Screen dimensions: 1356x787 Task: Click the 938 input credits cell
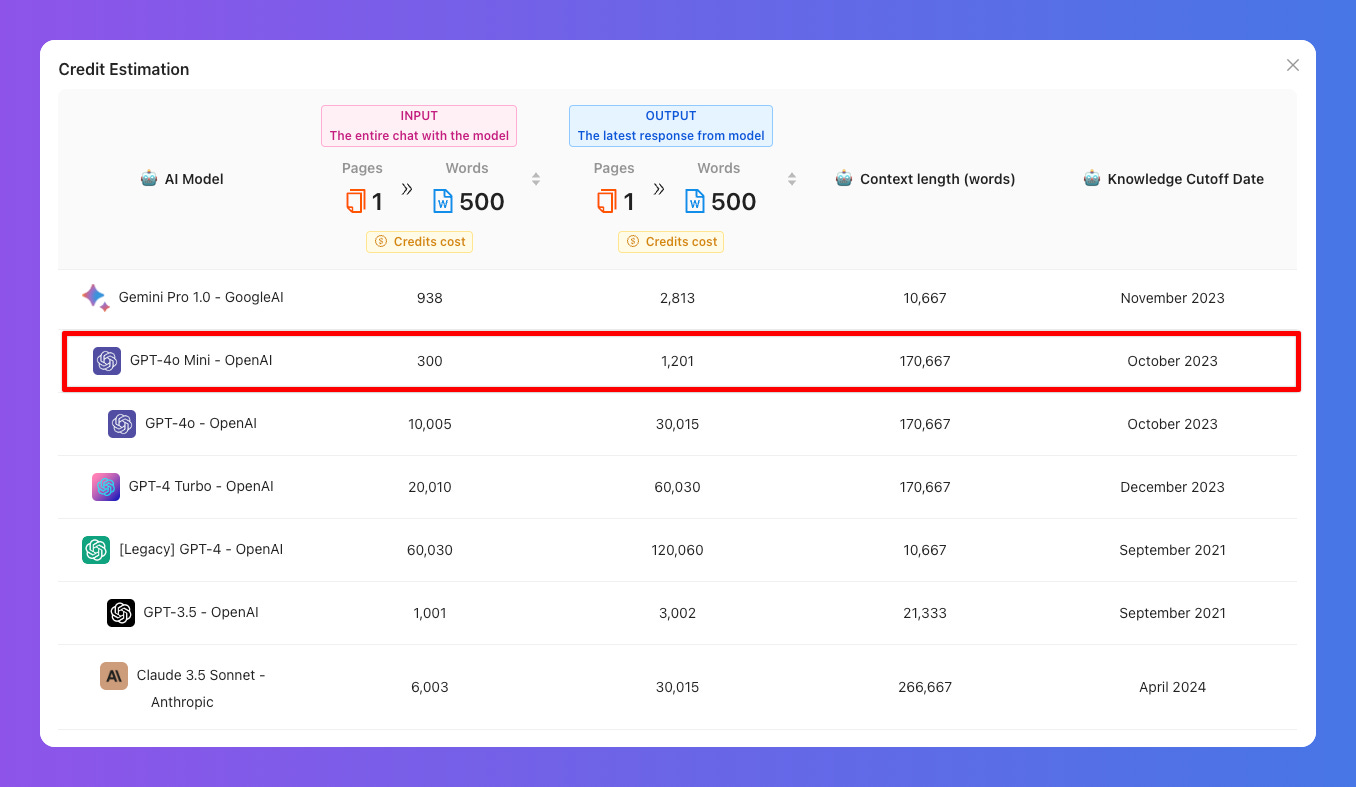click(x=430, y=298)
